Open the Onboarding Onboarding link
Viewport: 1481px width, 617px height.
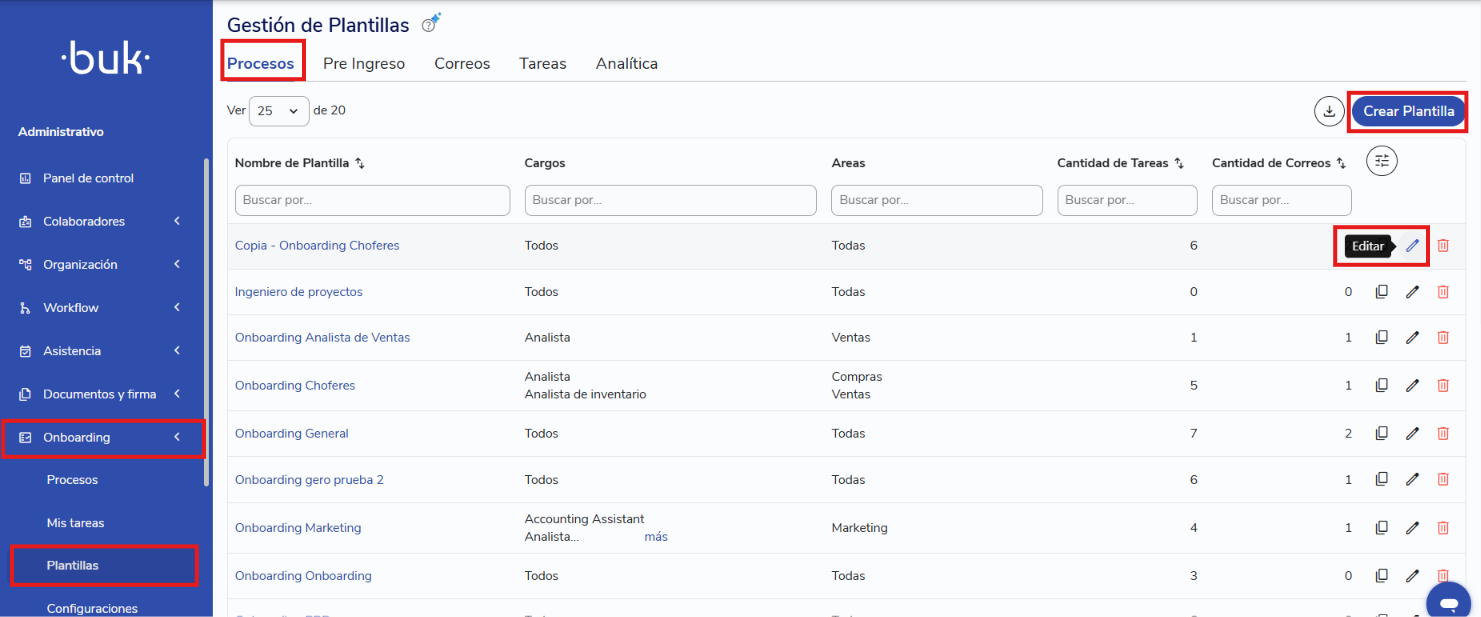click(303, 576)
